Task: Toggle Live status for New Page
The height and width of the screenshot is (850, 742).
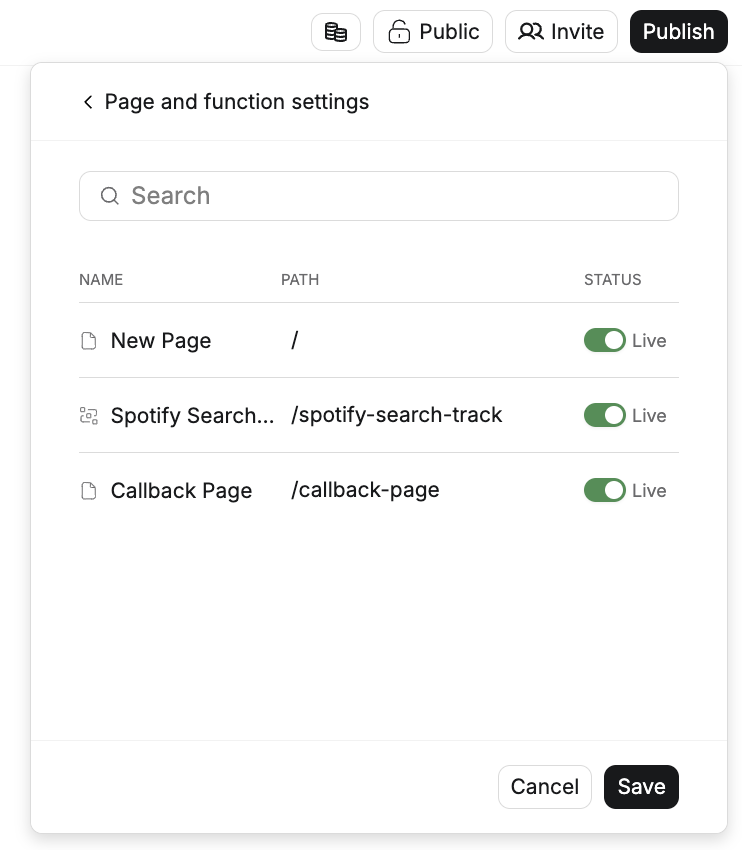Action: click(x=605, y=340)
